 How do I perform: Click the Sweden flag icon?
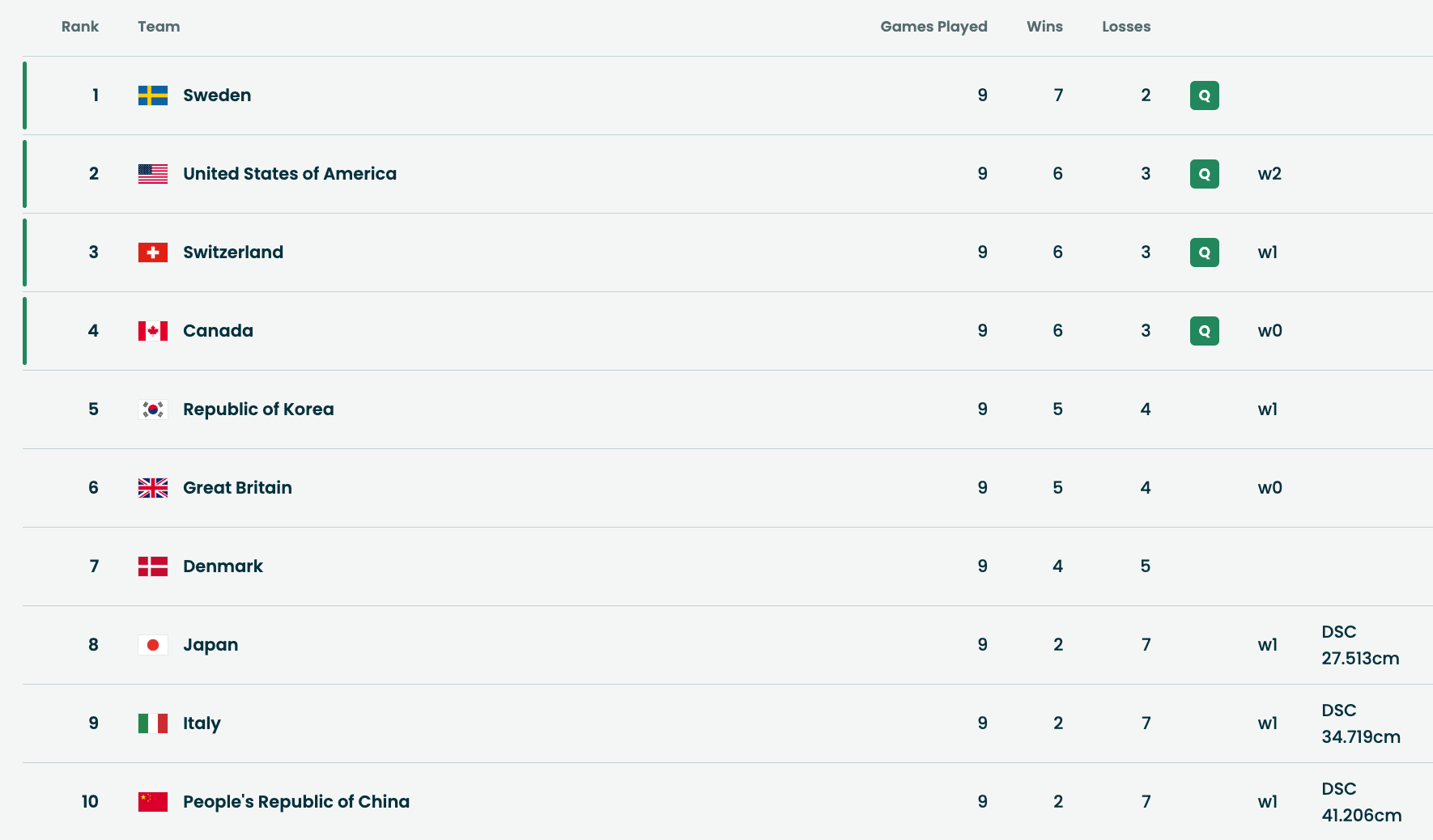pos(153,95)
